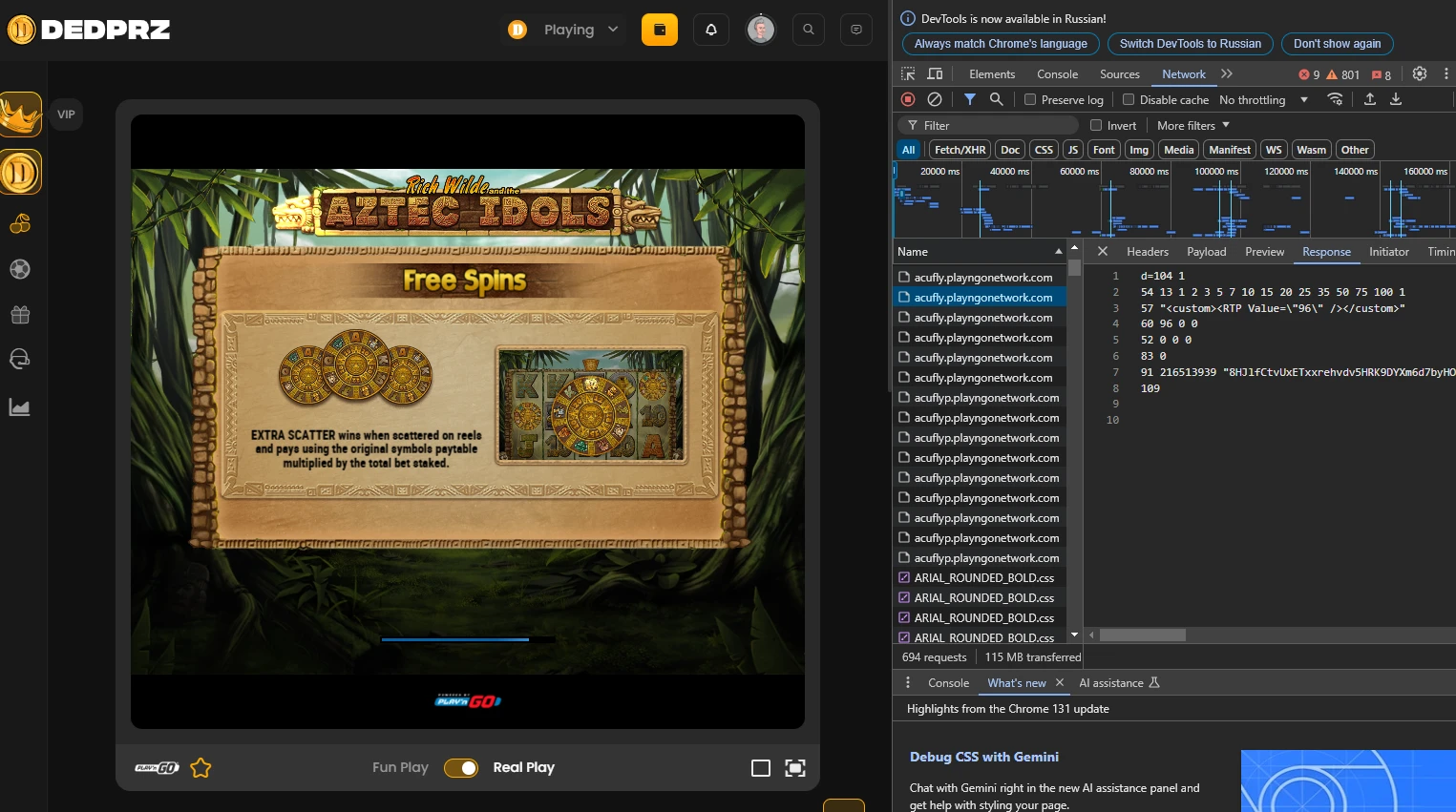The height and width of the screenshot is (812, 1456).
Task: Open DevTools settings gear
Action: 1420,73
